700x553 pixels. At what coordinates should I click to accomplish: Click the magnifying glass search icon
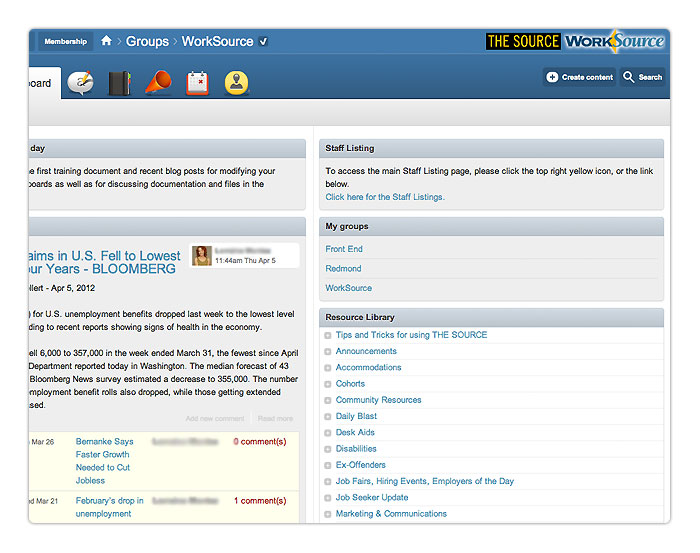click(629, 77)
